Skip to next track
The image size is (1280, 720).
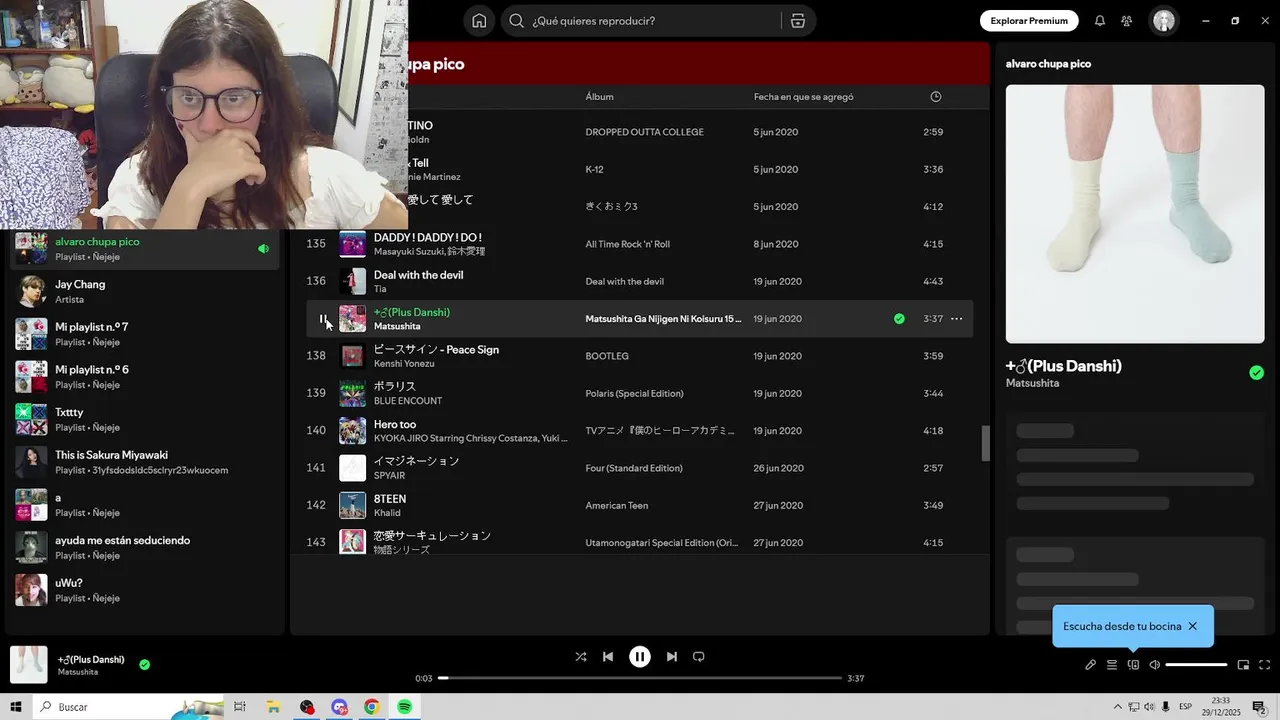click(x=672, y=657)
